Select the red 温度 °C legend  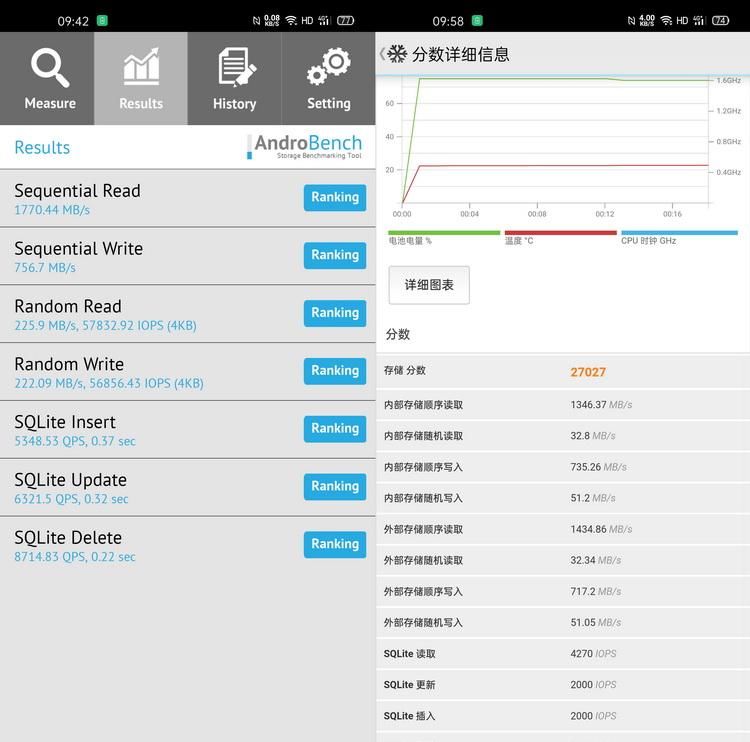click(x=561, y=237)
